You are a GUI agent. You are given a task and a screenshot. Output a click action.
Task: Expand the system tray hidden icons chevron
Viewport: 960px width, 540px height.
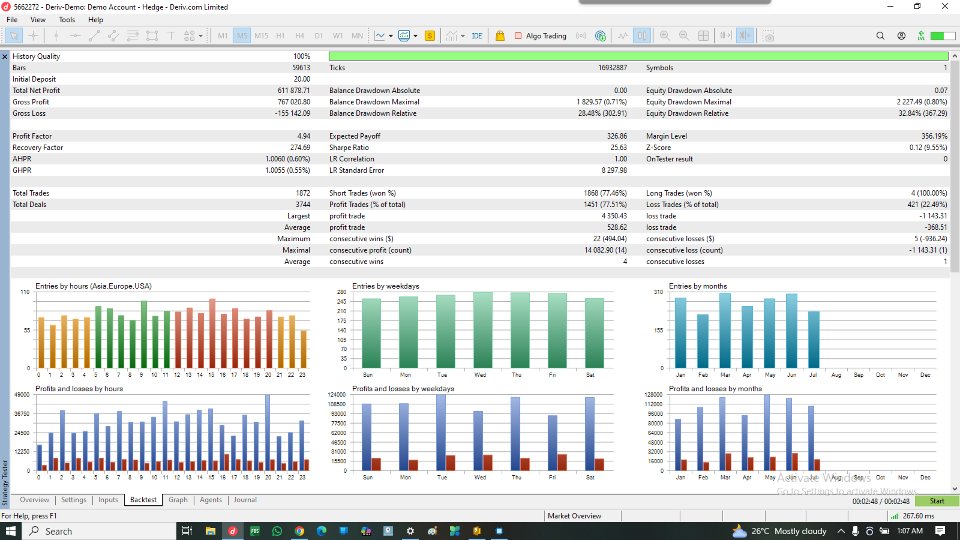[x=841, y=531]
